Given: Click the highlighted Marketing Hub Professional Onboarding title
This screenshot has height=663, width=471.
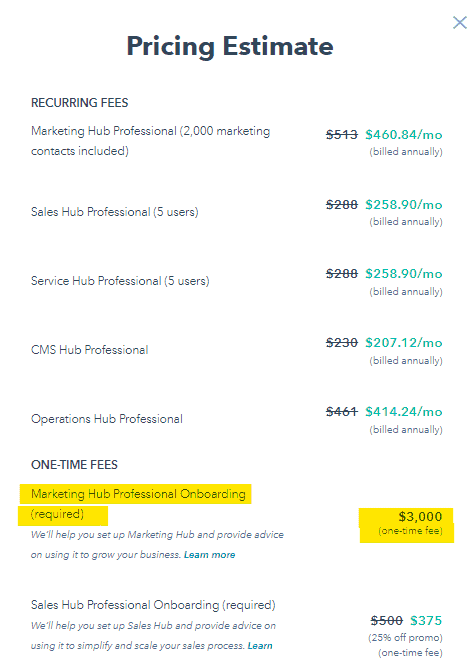Looking at the screenshot, I should [x=138, y=504].
